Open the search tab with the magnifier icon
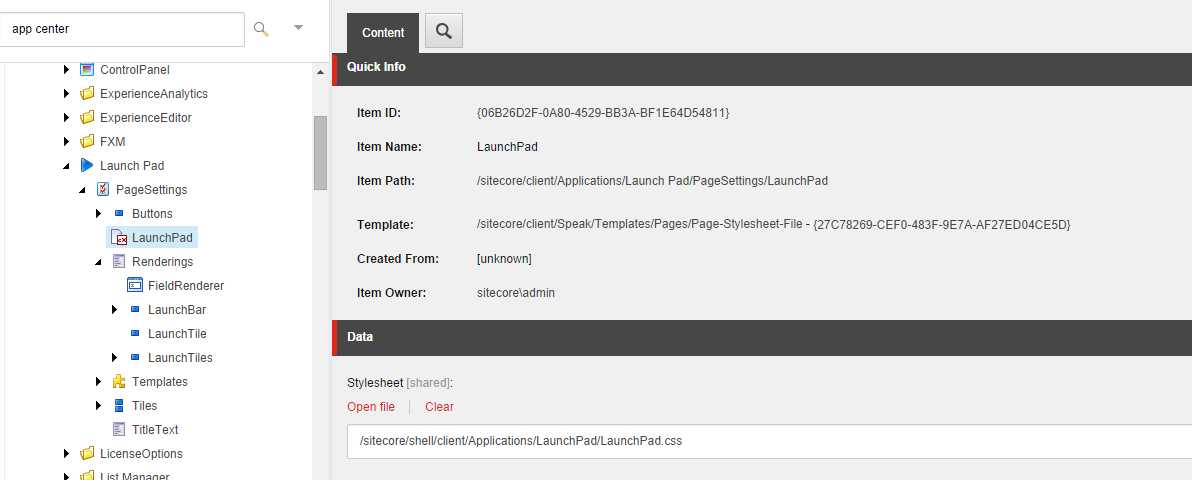Screen dimensions: 1192x480 444,31
